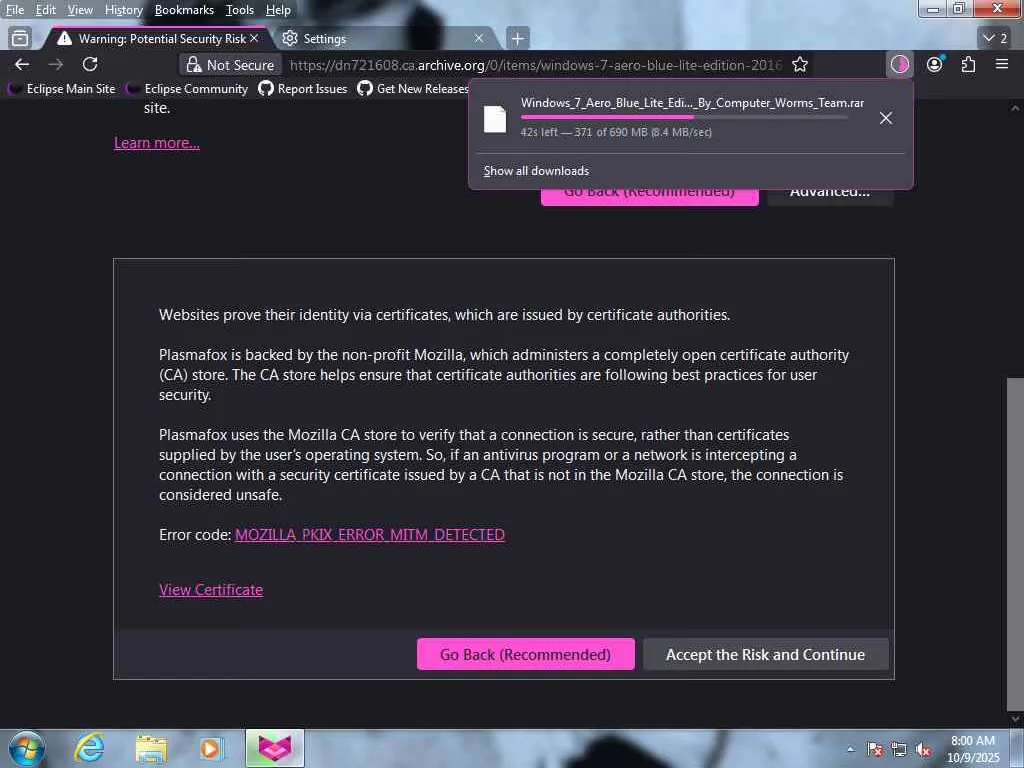Viewport: 1024px width, 768px height.
Task: Open Eclipse Community bookmark
Action: 187,88
